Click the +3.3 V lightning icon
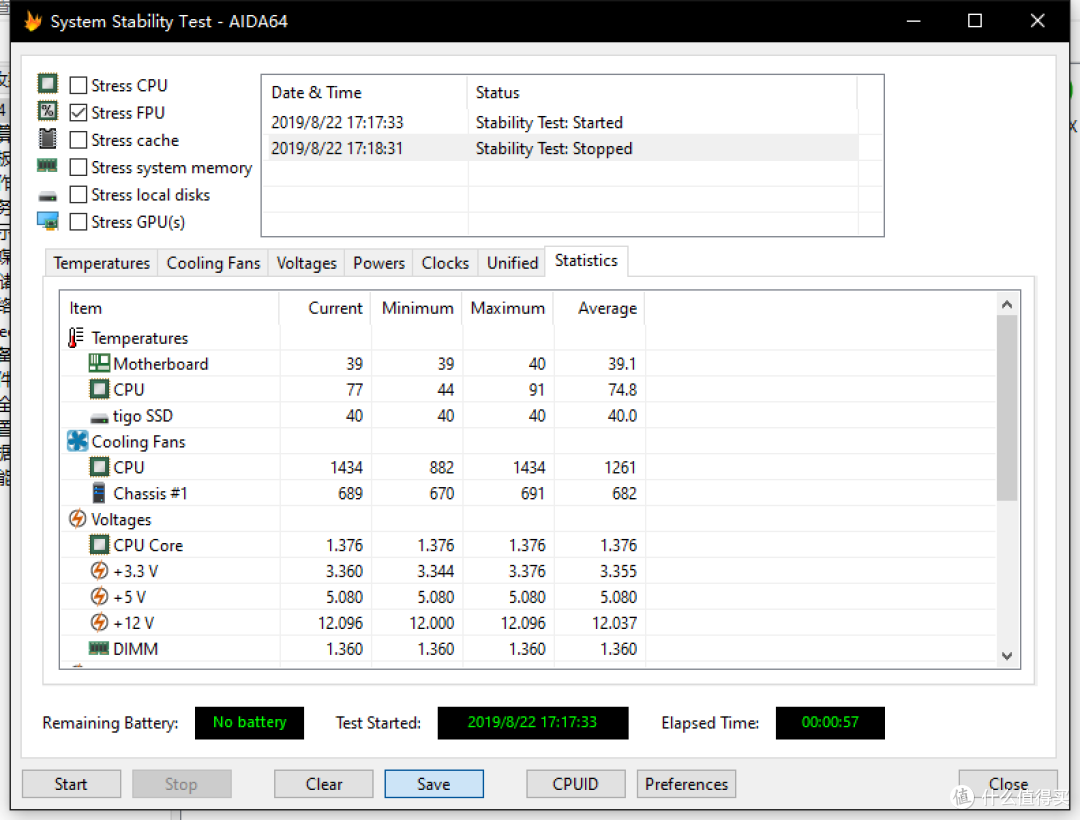 pos(99,571)
